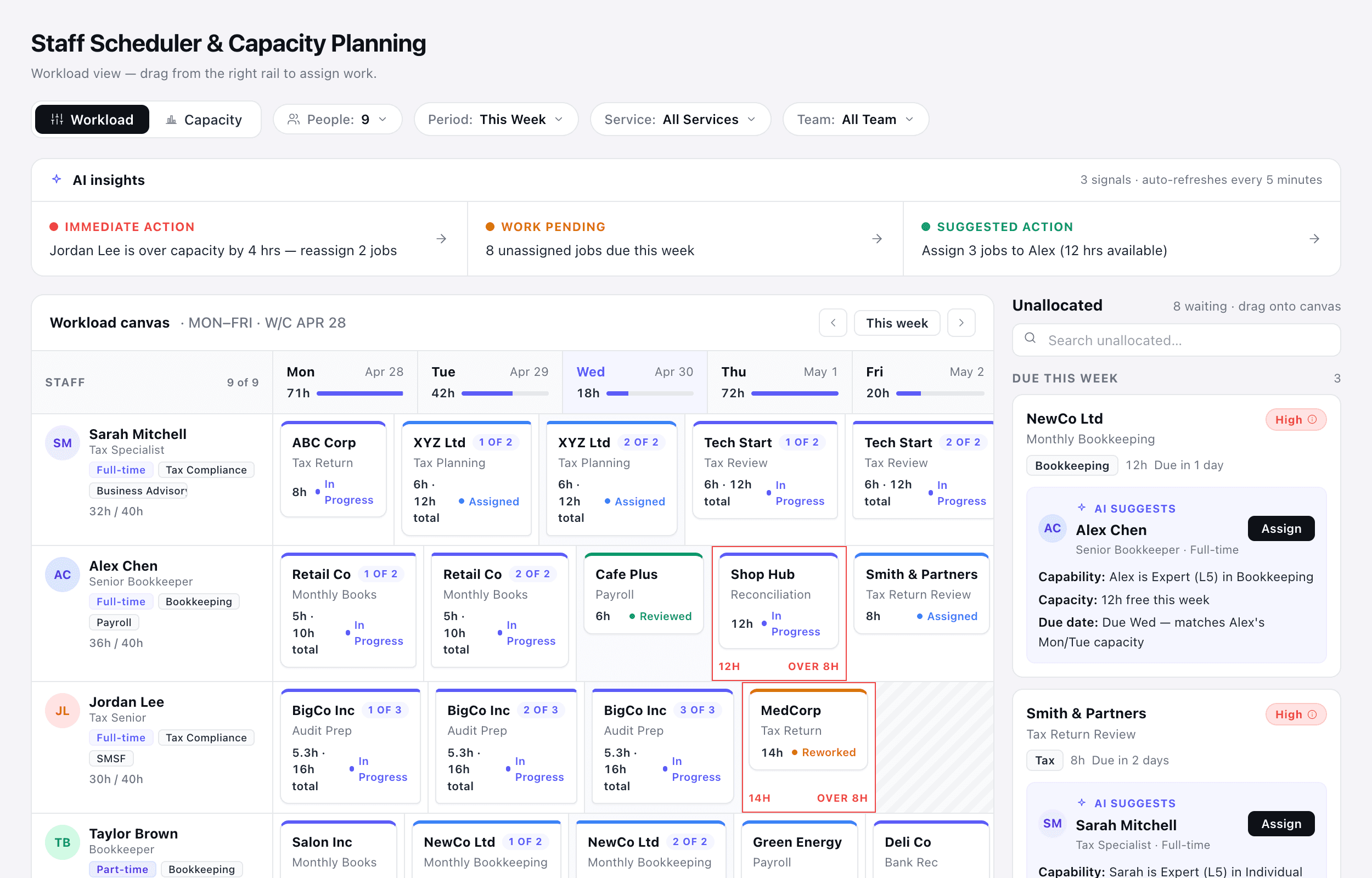
Task: Open the Retail Co 1 OF 2 card
Action: coord(348,610)
